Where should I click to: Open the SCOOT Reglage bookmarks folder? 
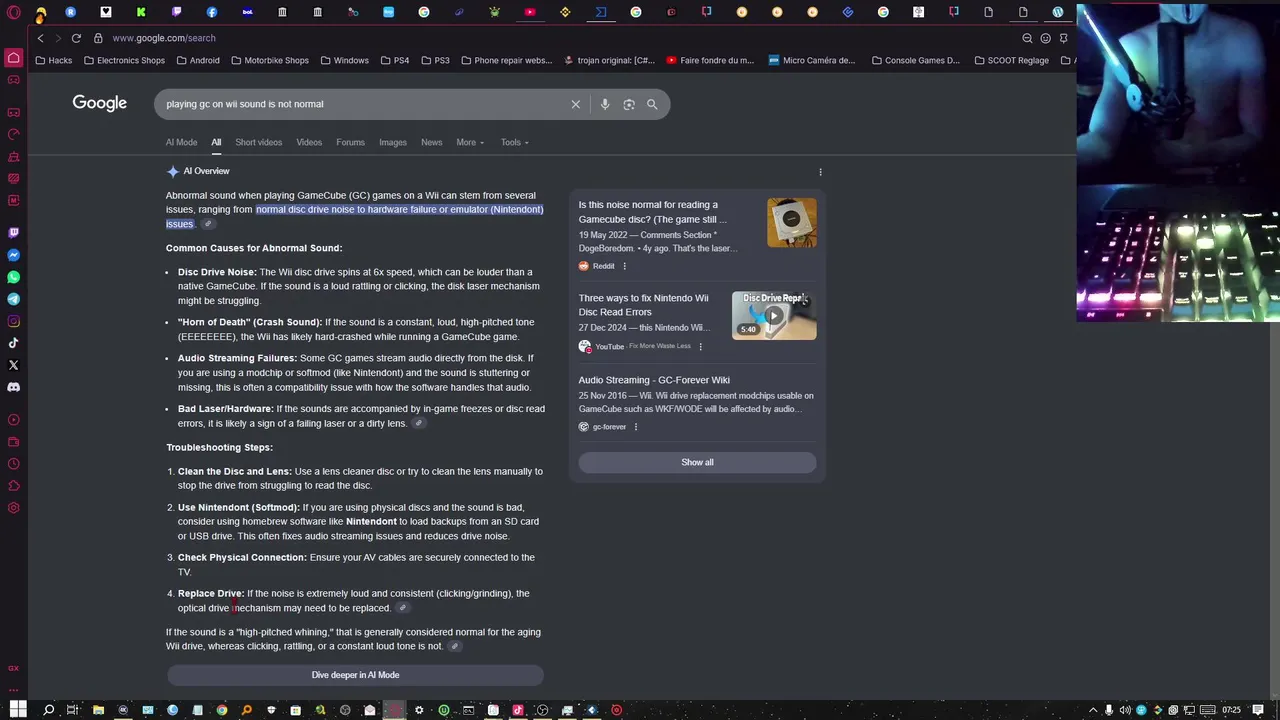1012,60
